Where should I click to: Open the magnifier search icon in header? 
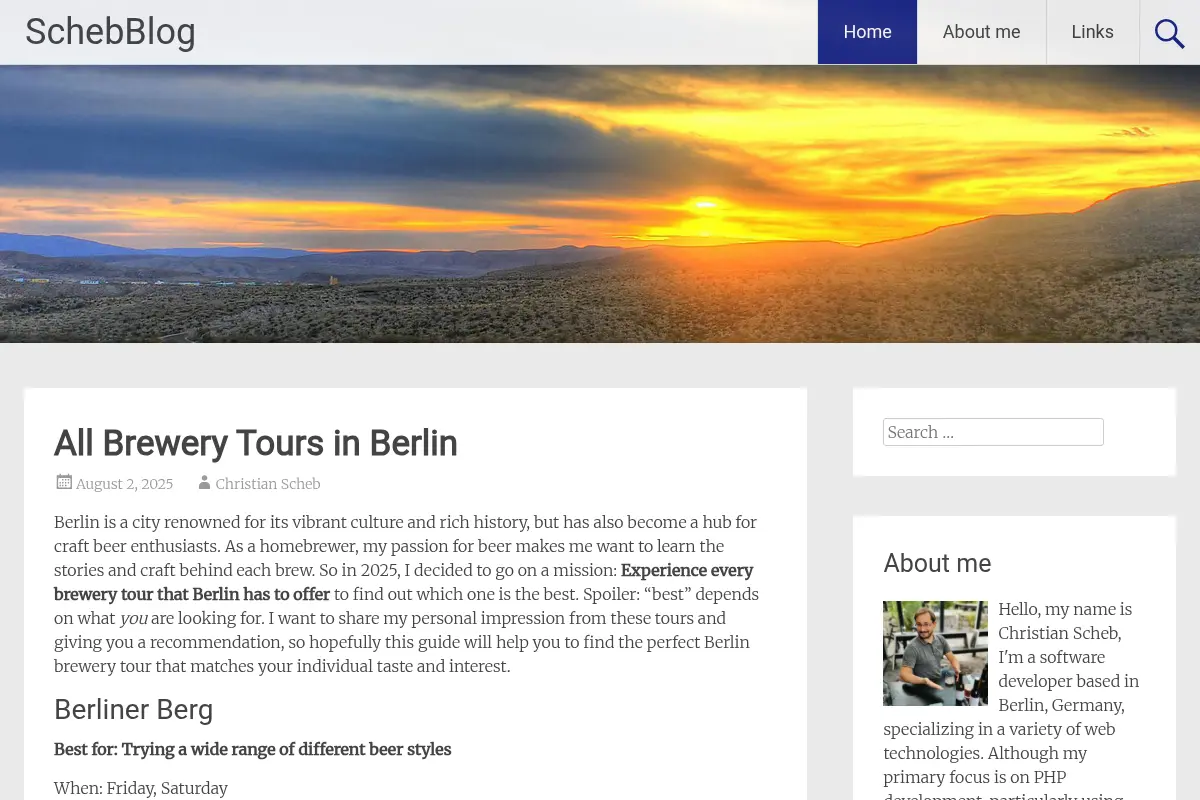coord(1169,32)
